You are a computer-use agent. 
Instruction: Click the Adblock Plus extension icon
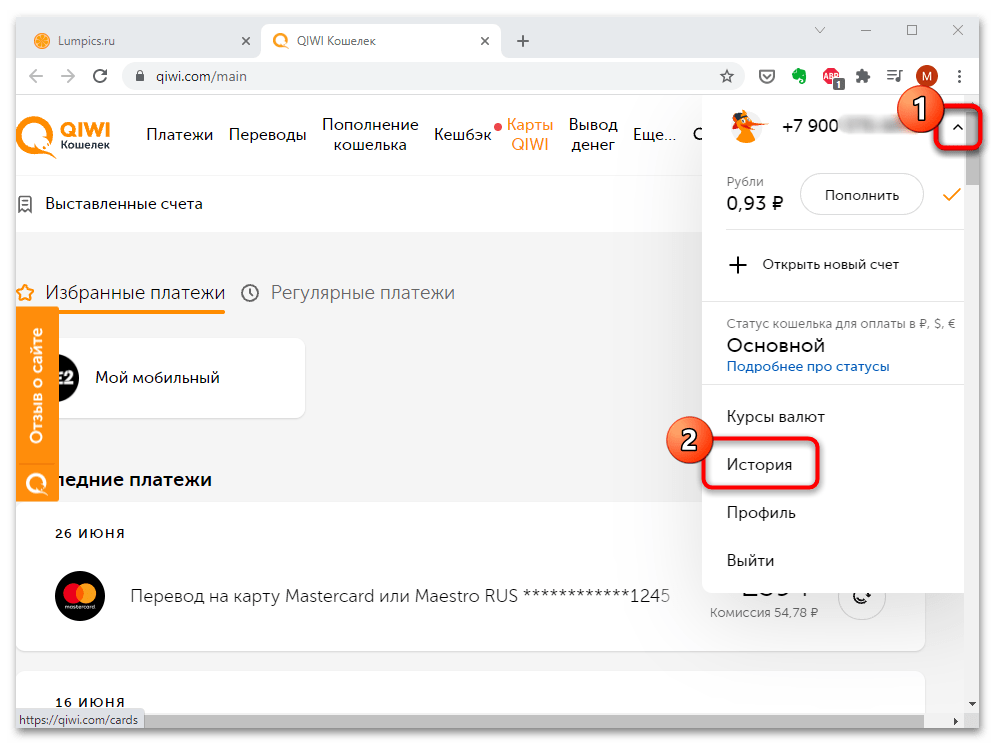click(831, 76)
